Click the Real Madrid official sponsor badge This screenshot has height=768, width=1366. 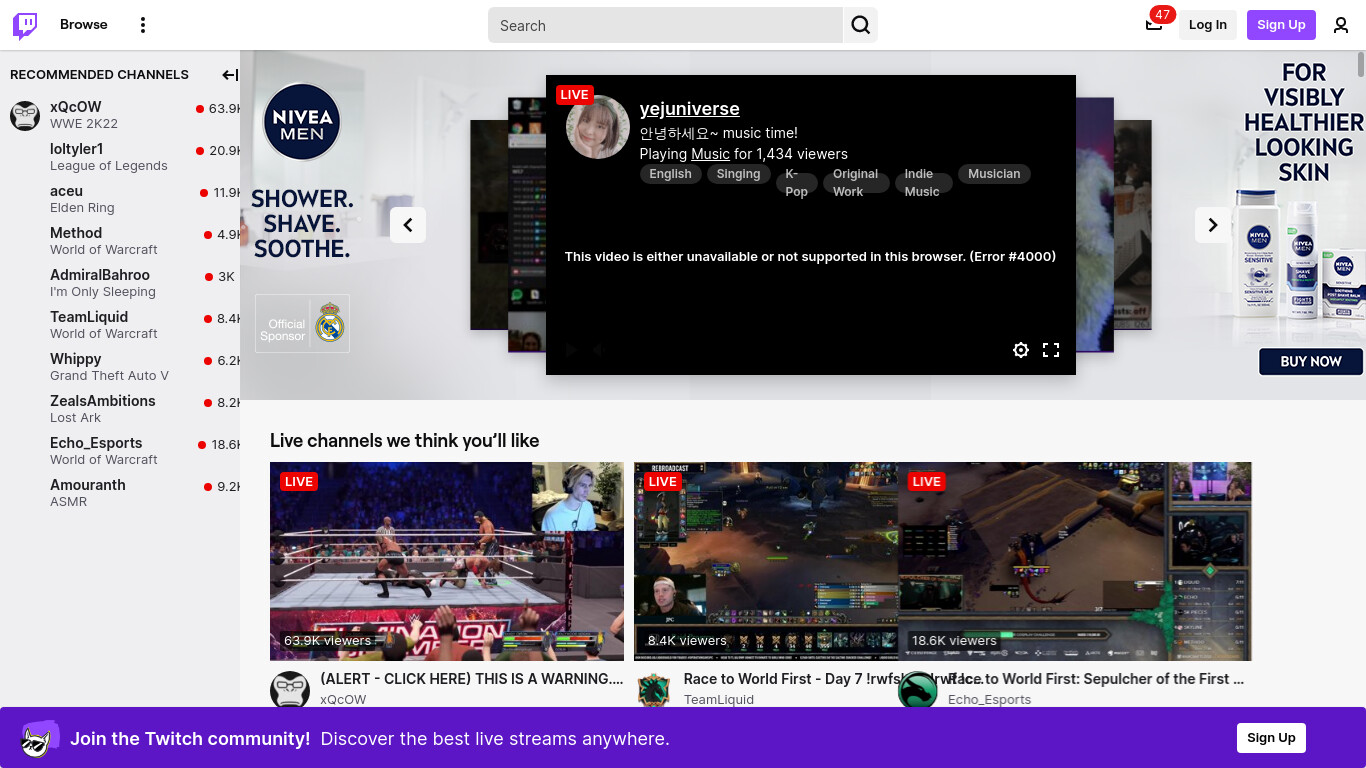click(302, 324)
